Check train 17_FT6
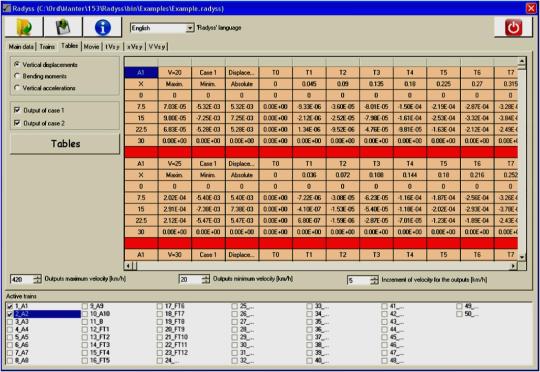This screenshot has width=540, height=372. pyautogui.click(x=159, y=306)
